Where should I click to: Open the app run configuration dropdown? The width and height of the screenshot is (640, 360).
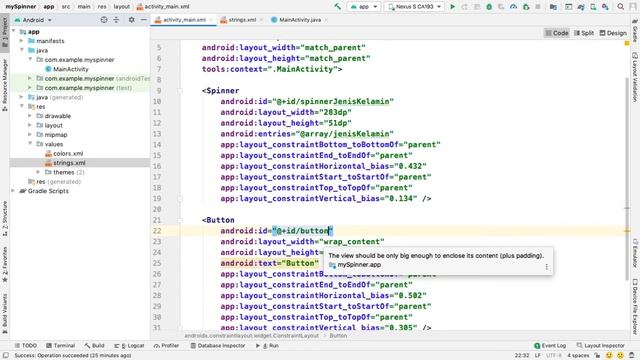pos(364,7)
